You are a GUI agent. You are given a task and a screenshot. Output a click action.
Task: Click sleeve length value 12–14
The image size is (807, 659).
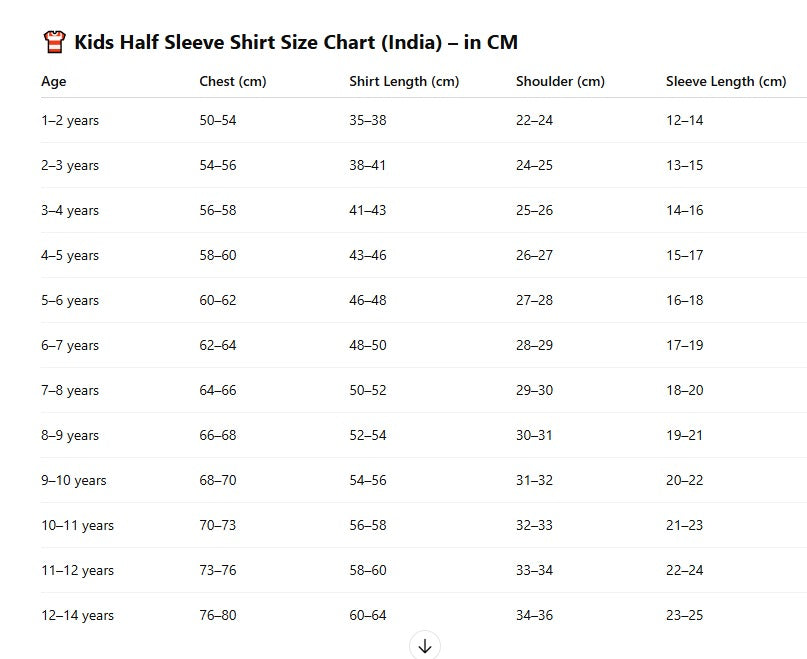click(684, 120)
